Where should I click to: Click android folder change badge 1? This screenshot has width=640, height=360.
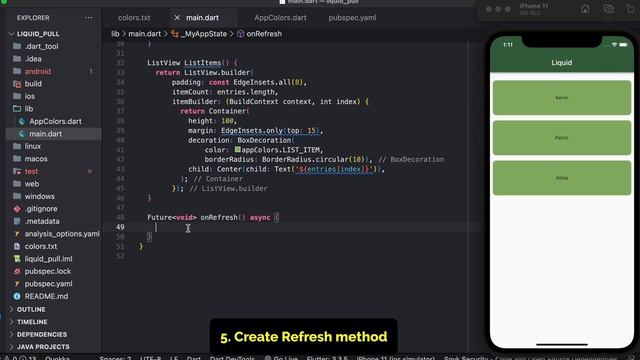[x=91, y=71]
